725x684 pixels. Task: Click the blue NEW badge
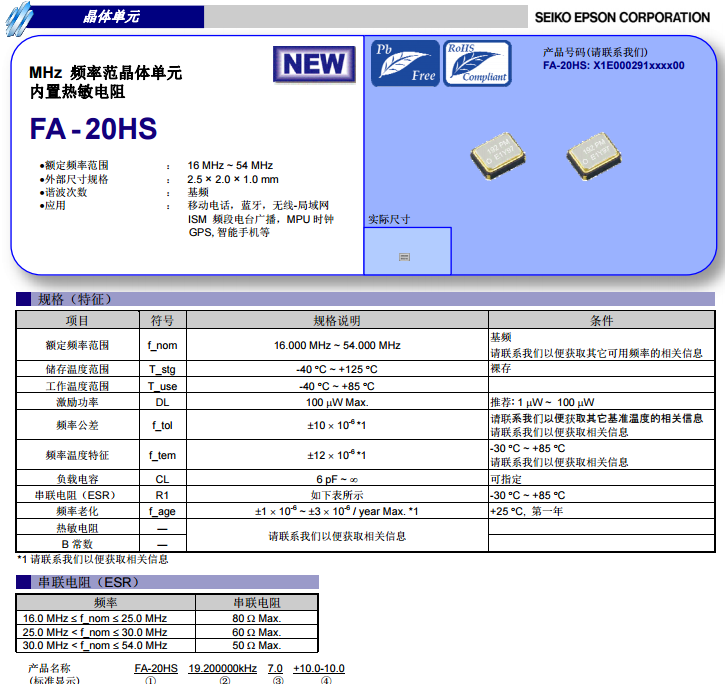click(x=313, y=63)
